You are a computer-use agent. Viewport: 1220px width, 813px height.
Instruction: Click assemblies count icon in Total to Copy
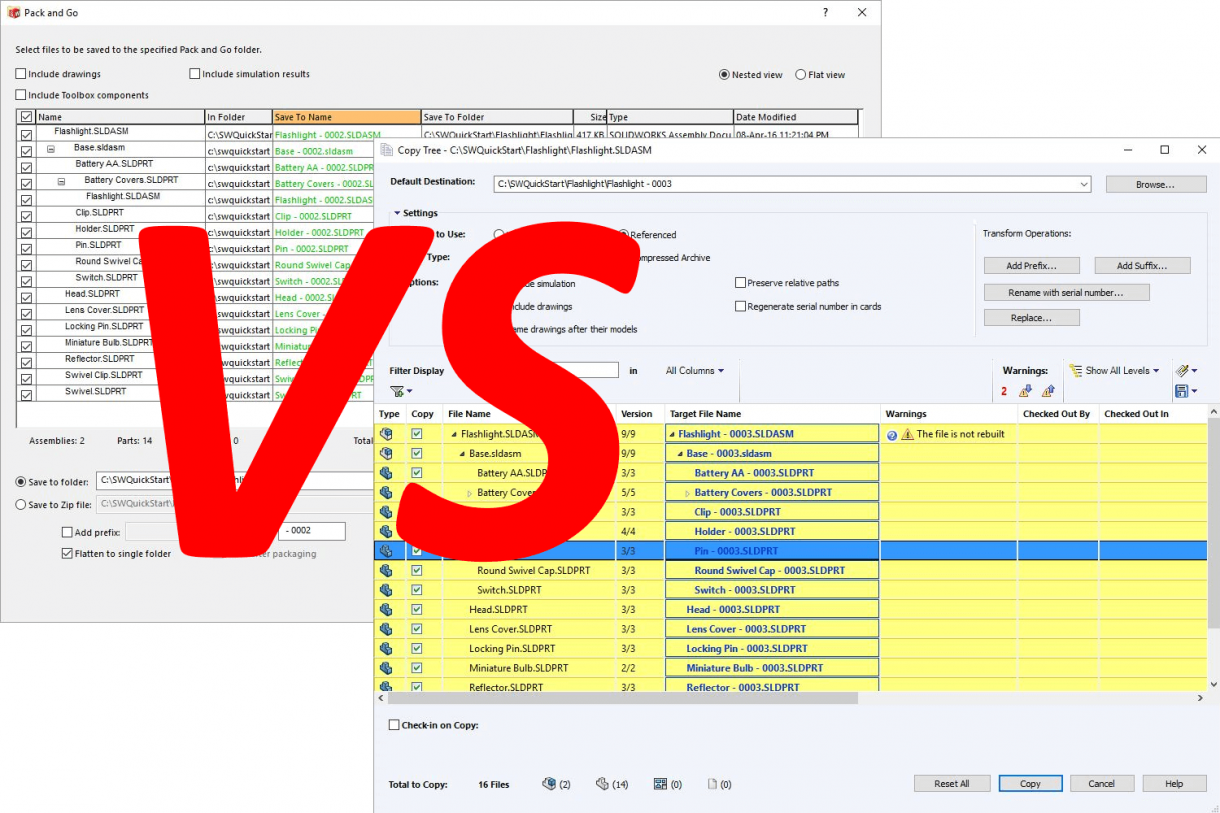(548, 784)
